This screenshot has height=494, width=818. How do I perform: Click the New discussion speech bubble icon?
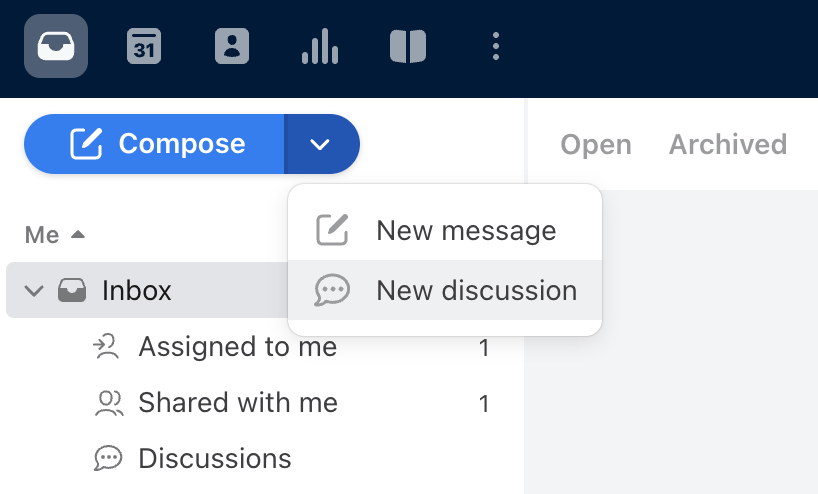pyautogui.click(x=332, y=291)
